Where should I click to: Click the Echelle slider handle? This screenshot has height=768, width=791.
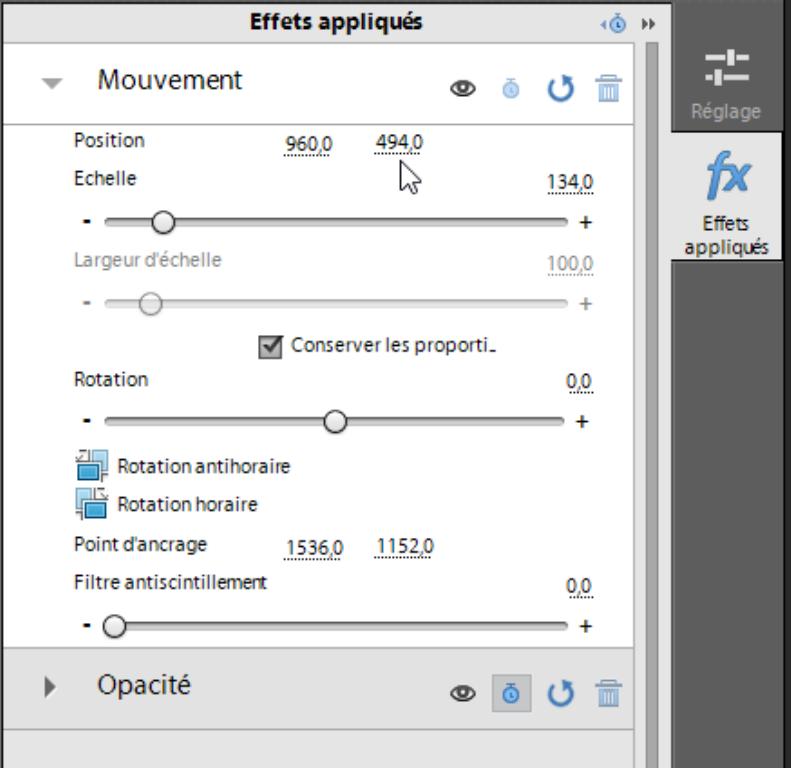(x=163, y=222)
